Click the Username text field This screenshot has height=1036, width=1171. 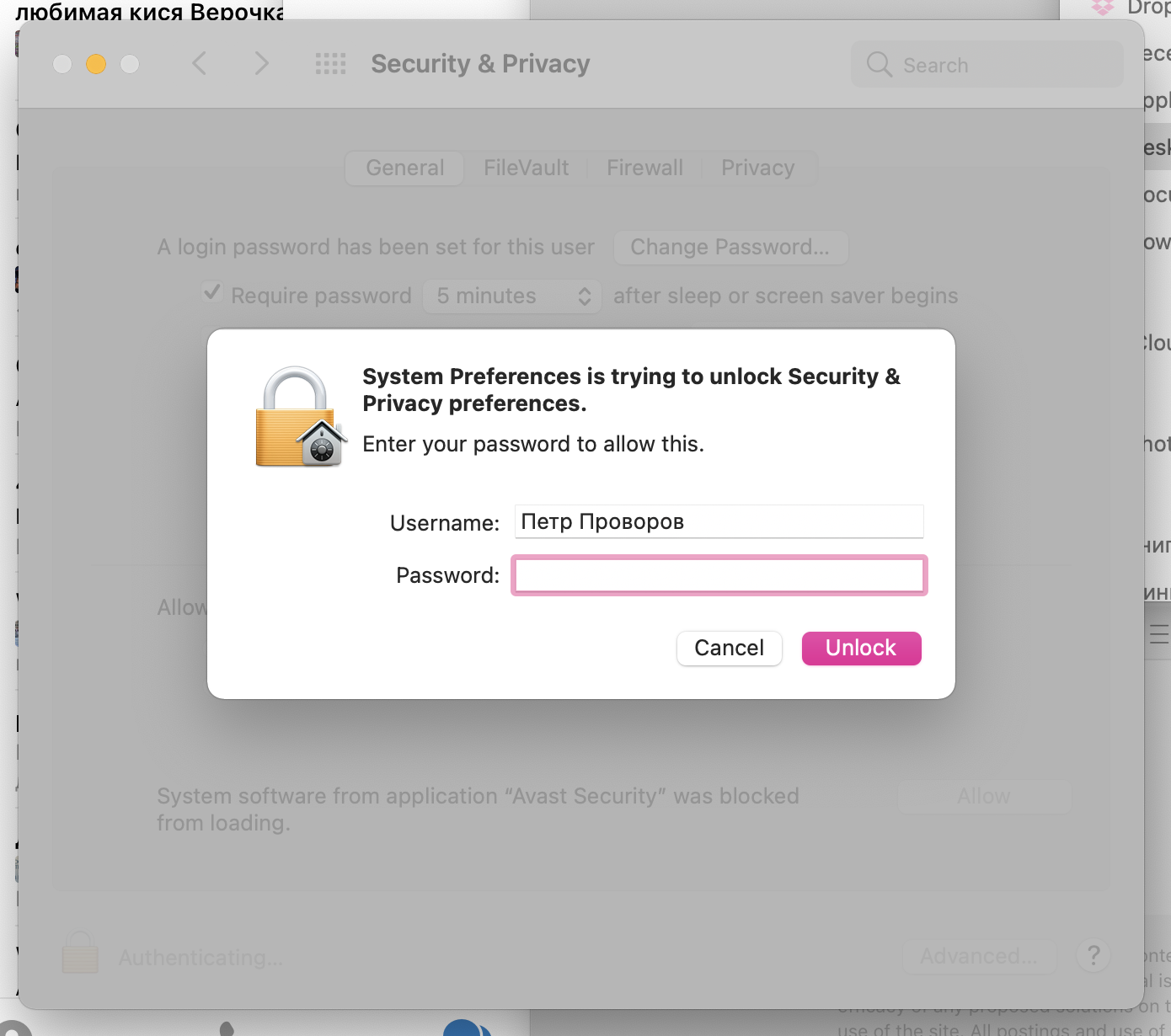pyautogui.click(x=719, y=521)
